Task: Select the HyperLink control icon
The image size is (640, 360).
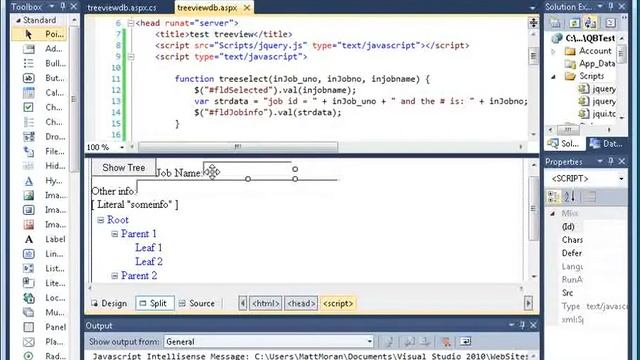Action: click(29, 181)
